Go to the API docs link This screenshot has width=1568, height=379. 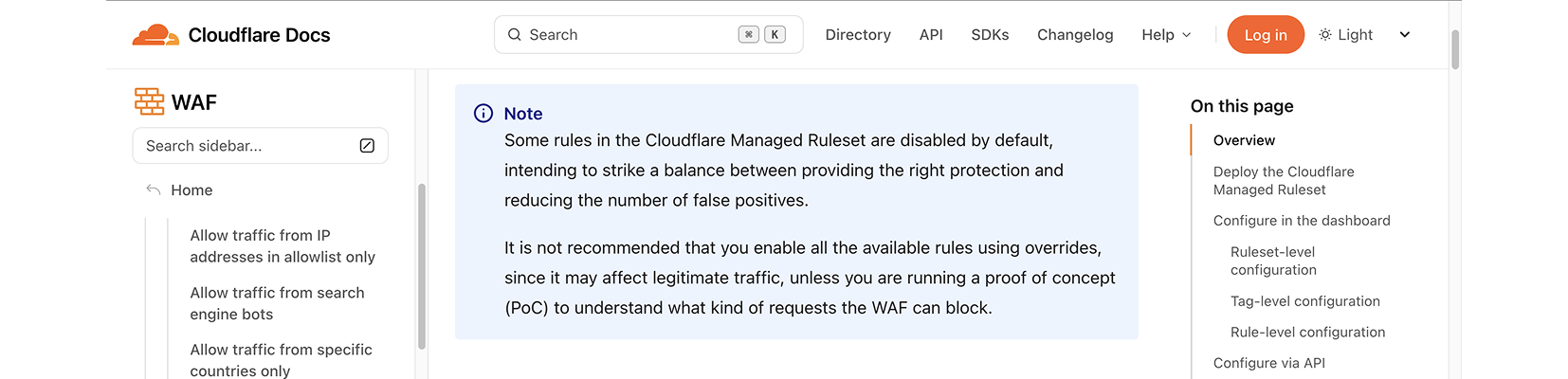tap(931, 35)
